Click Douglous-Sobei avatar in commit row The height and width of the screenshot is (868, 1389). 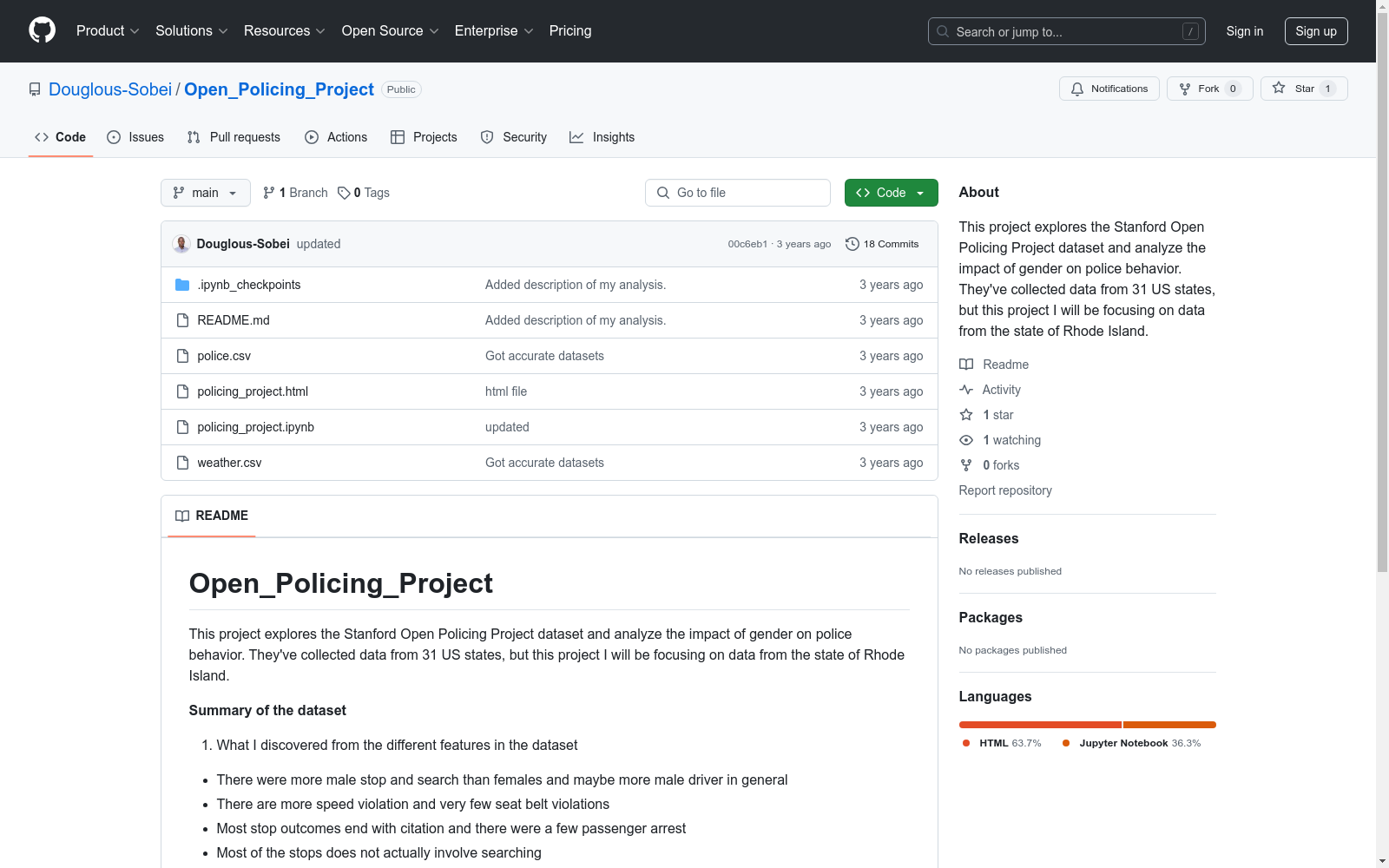(181, 244)
